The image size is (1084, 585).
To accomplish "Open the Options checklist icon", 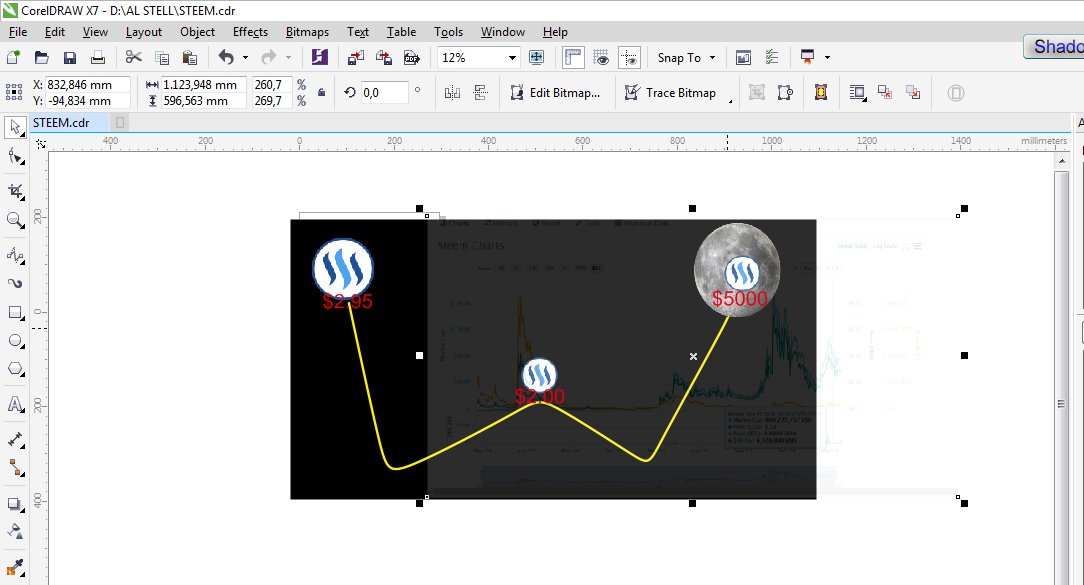I will tap(772, 57).
